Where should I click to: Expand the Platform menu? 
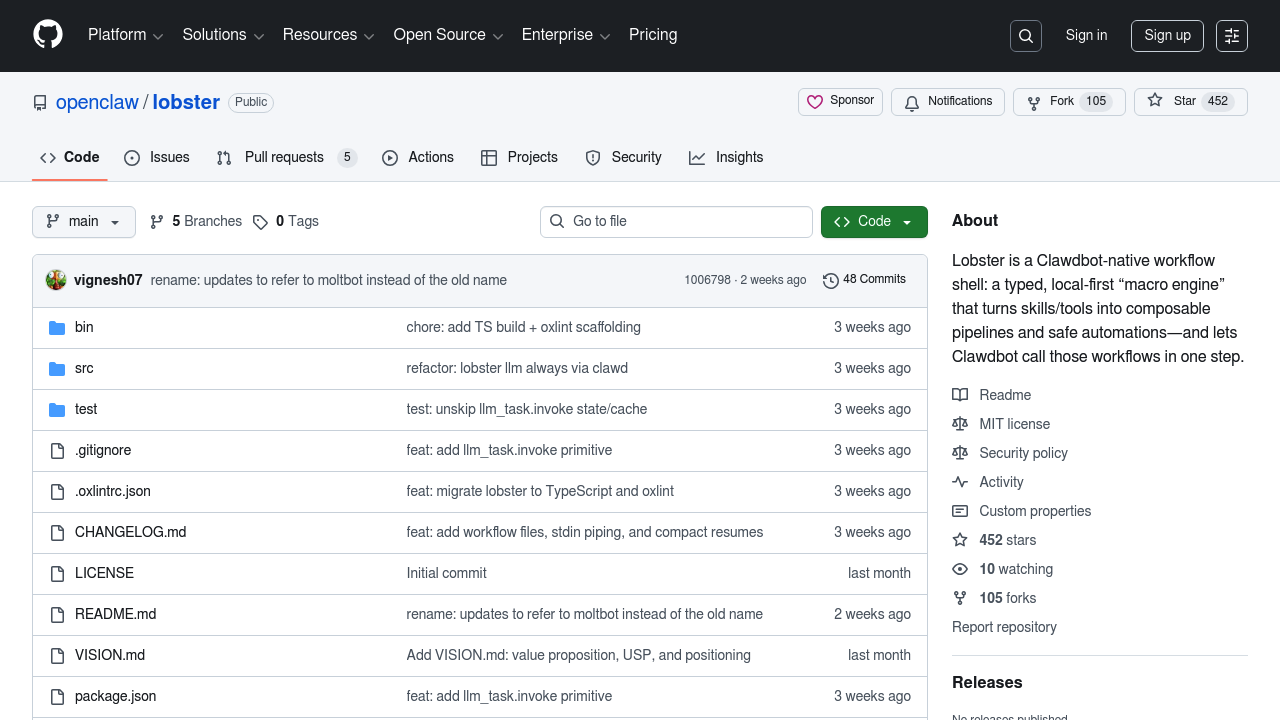(125, 35)
